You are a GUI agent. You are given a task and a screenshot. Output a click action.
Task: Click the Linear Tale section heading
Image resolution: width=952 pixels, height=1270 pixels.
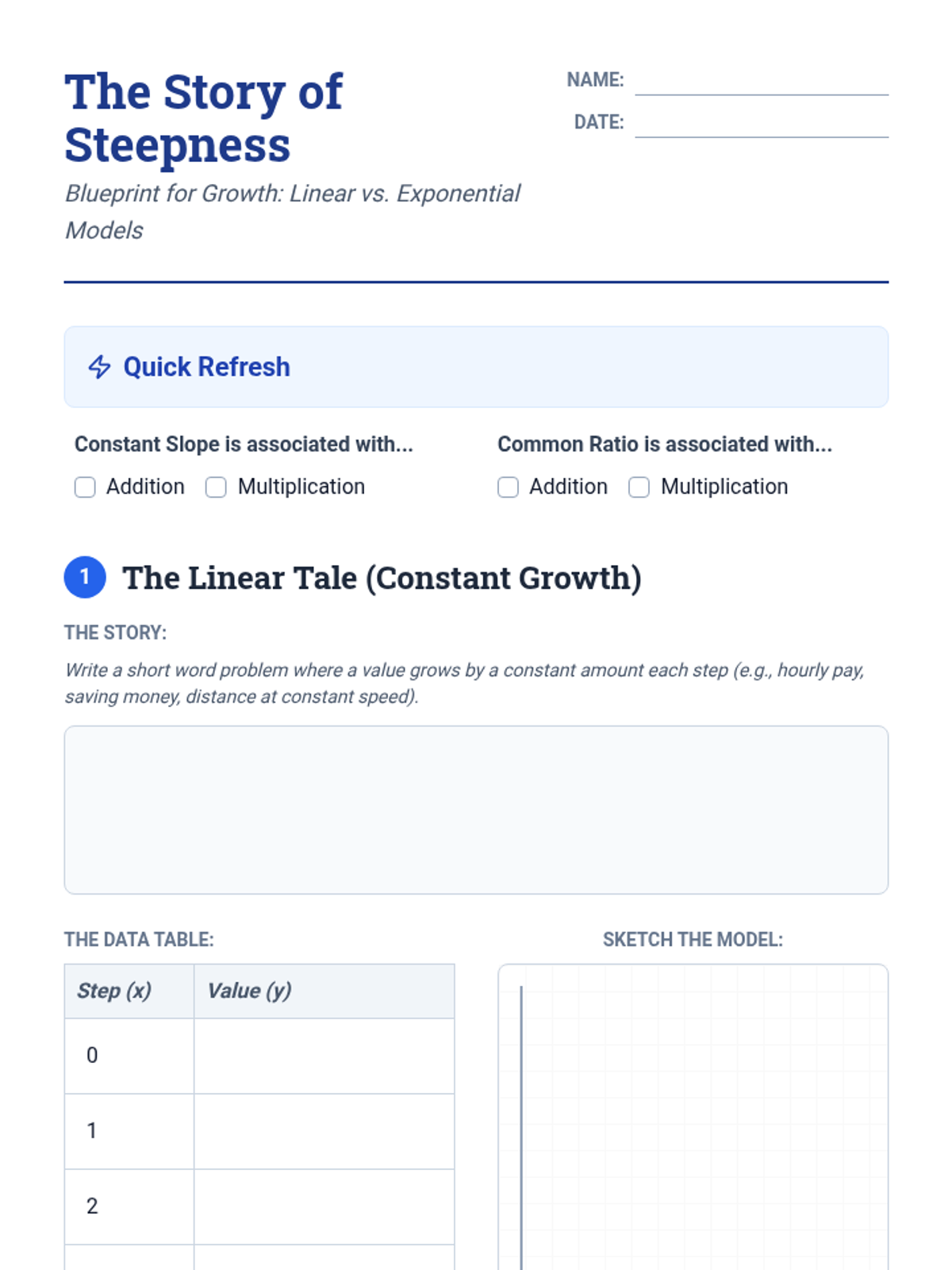point(382,578)
